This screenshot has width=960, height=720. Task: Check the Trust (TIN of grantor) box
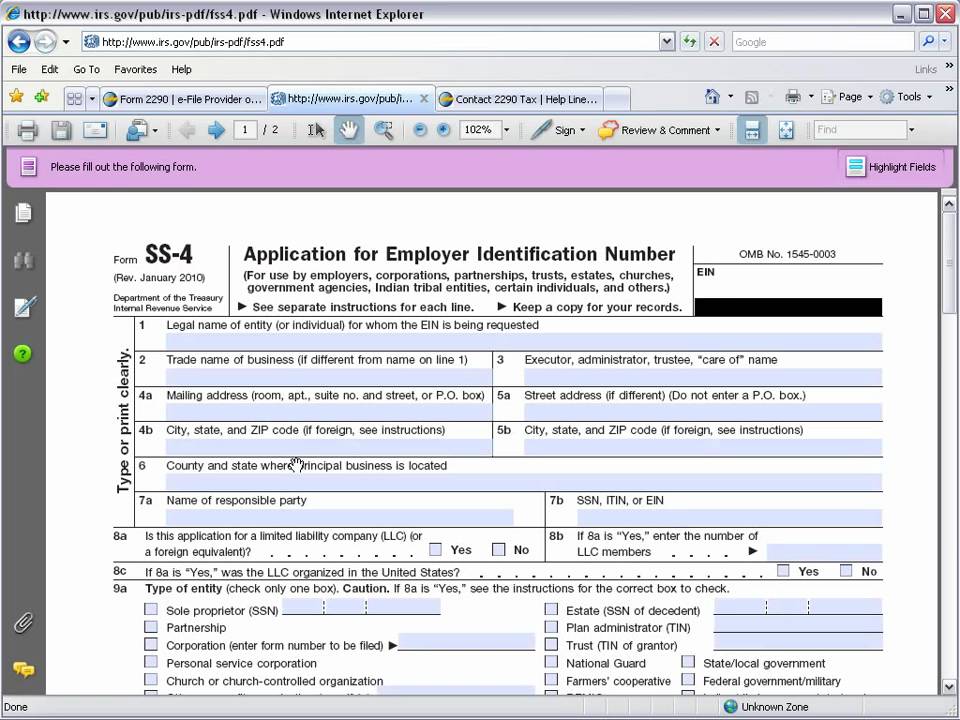click(x=552, y=644)
